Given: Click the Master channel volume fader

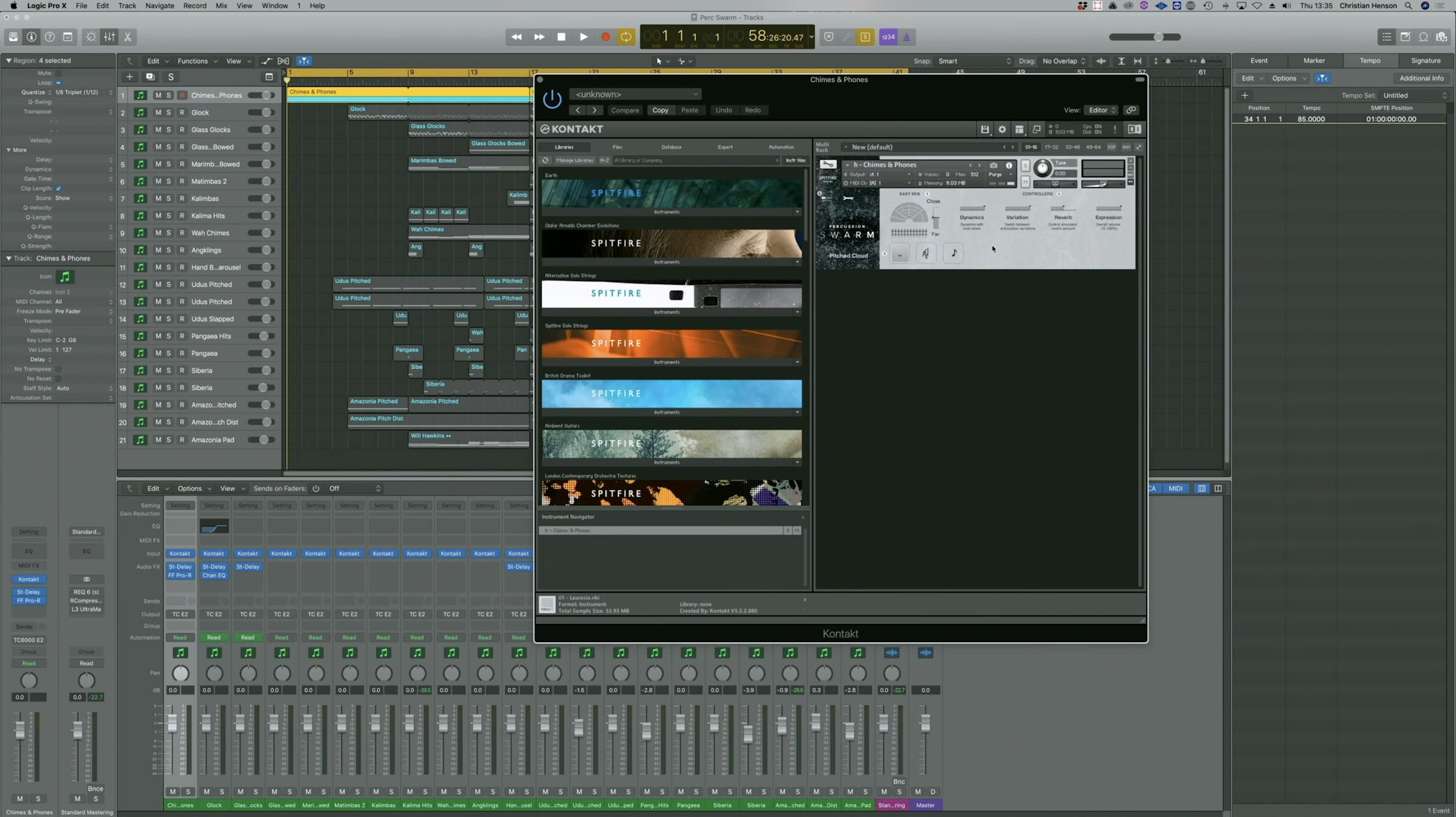Looking at the screenshot, I should coord(925,722).
